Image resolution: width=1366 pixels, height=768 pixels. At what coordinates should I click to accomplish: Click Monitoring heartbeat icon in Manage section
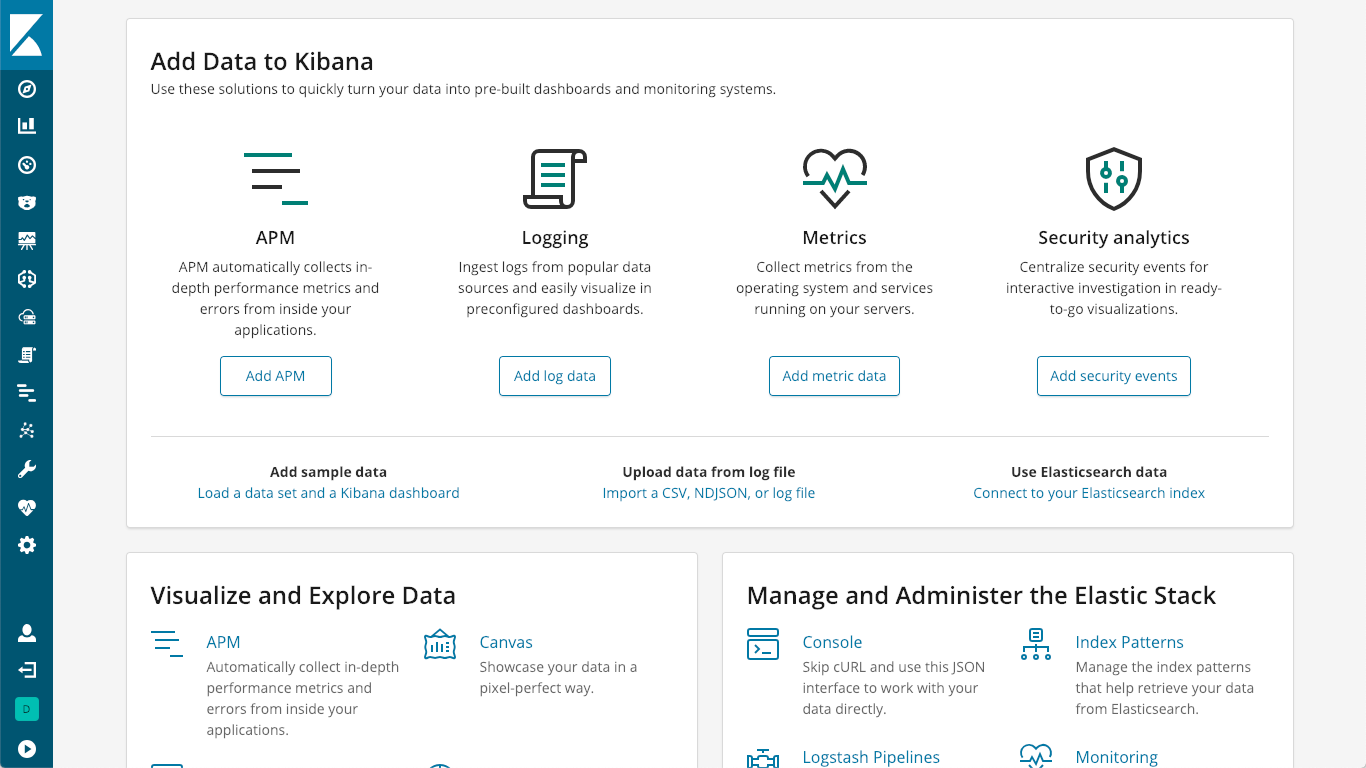1036,756
